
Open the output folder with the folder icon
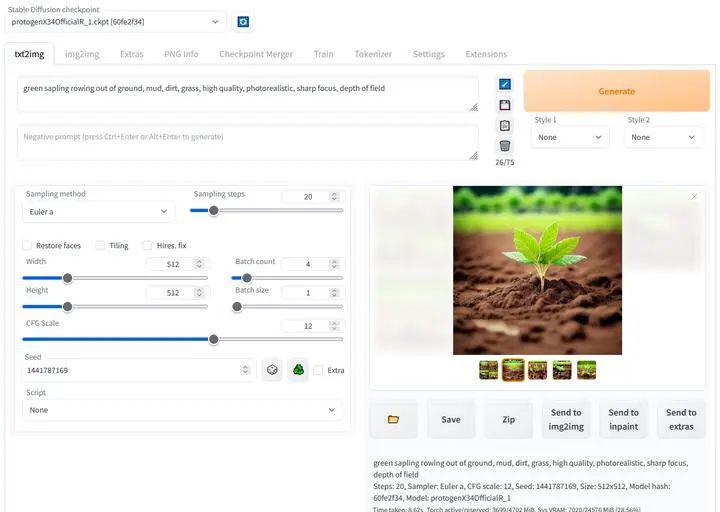coord(394,419)
